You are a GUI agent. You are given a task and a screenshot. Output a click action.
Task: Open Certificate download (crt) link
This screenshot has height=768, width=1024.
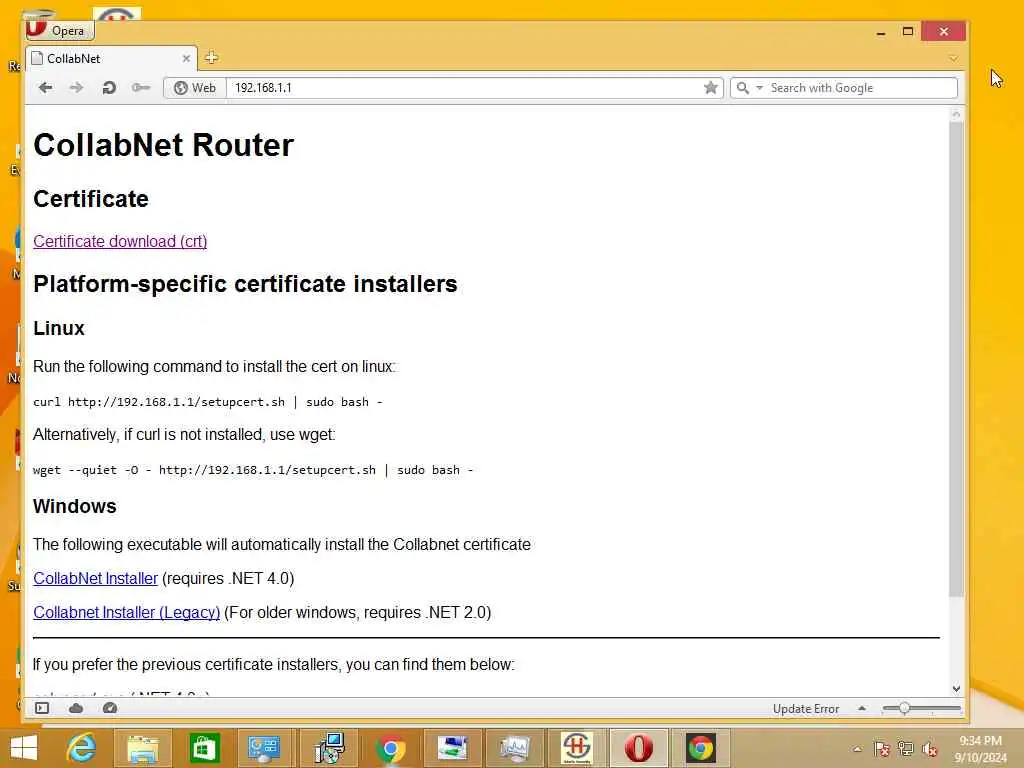120,242
